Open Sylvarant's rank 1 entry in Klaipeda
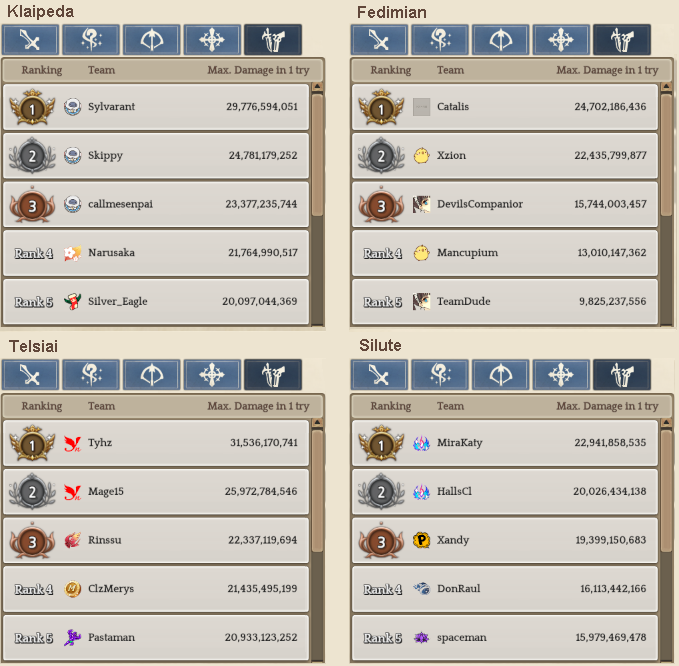The image size is (679, 666). point(156,107)
